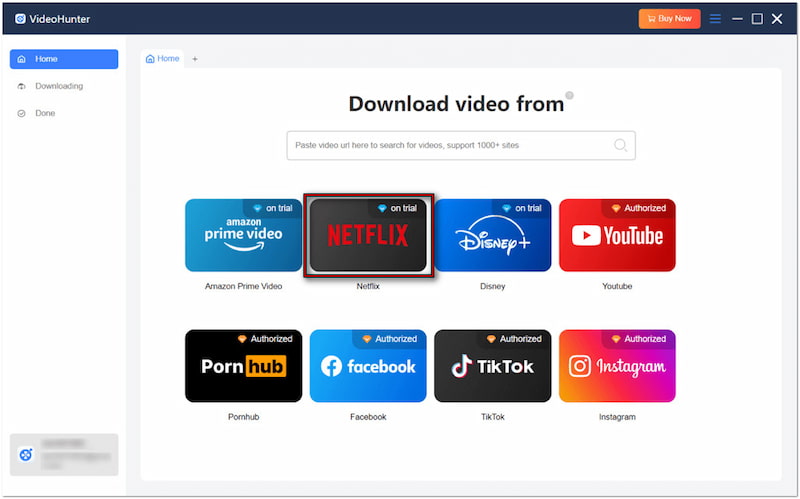This screenshot has width=800, height=499.
Task: Open the Netflix download tile
Action: point(369,236)
